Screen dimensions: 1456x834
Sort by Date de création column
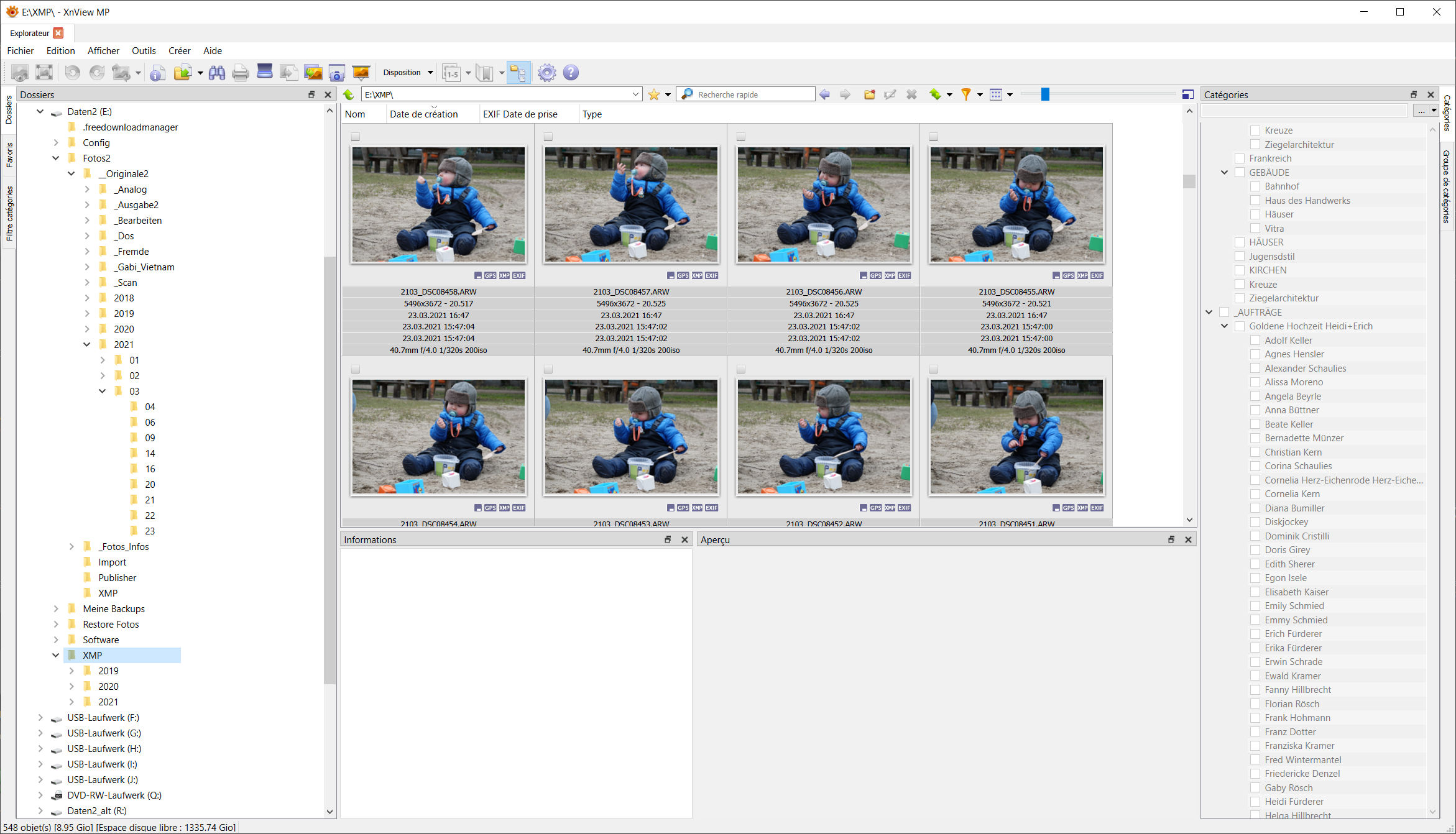click(x=423, y=114)
